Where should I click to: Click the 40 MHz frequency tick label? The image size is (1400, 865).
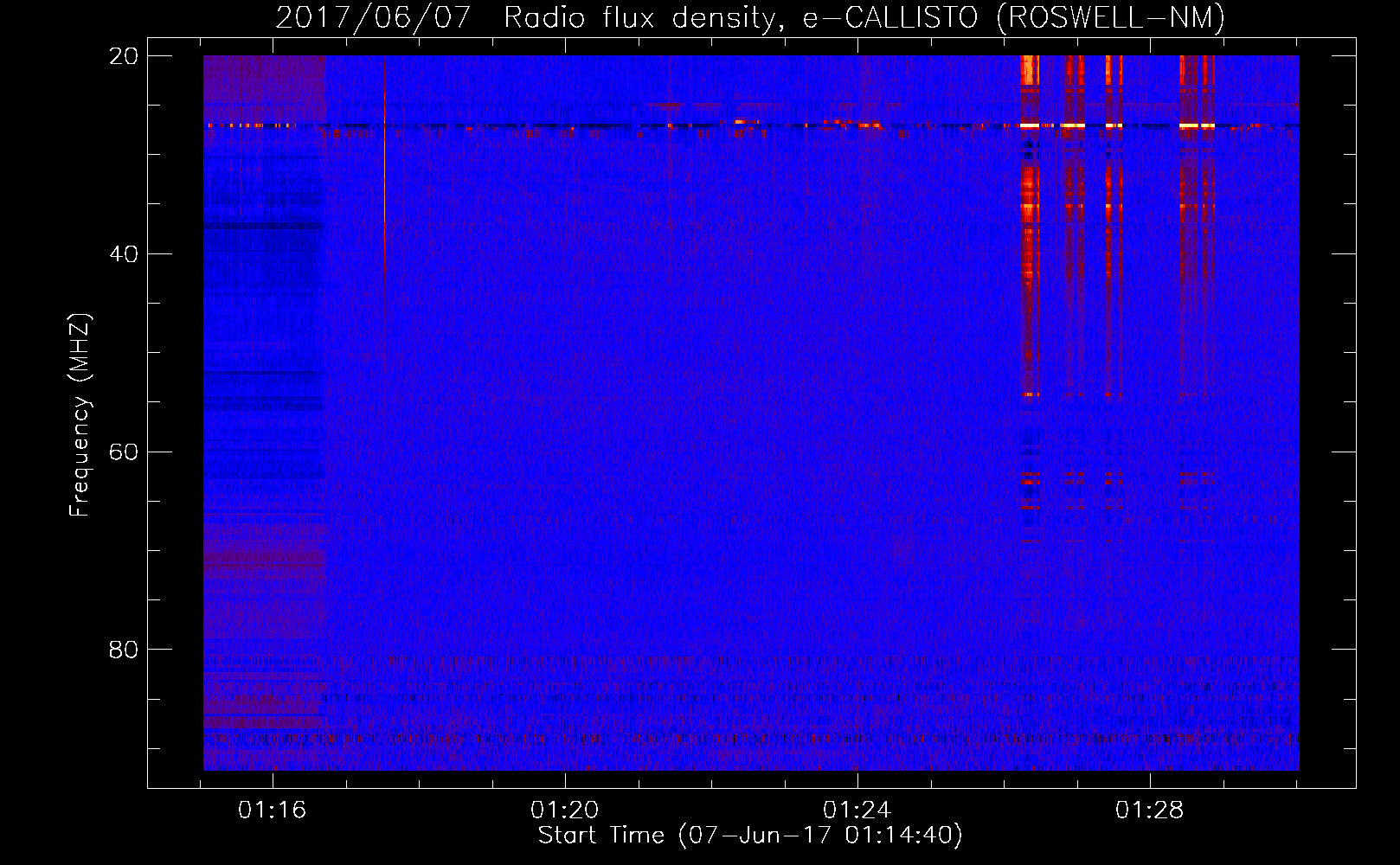pyautogui.click(x=124, y=254)
